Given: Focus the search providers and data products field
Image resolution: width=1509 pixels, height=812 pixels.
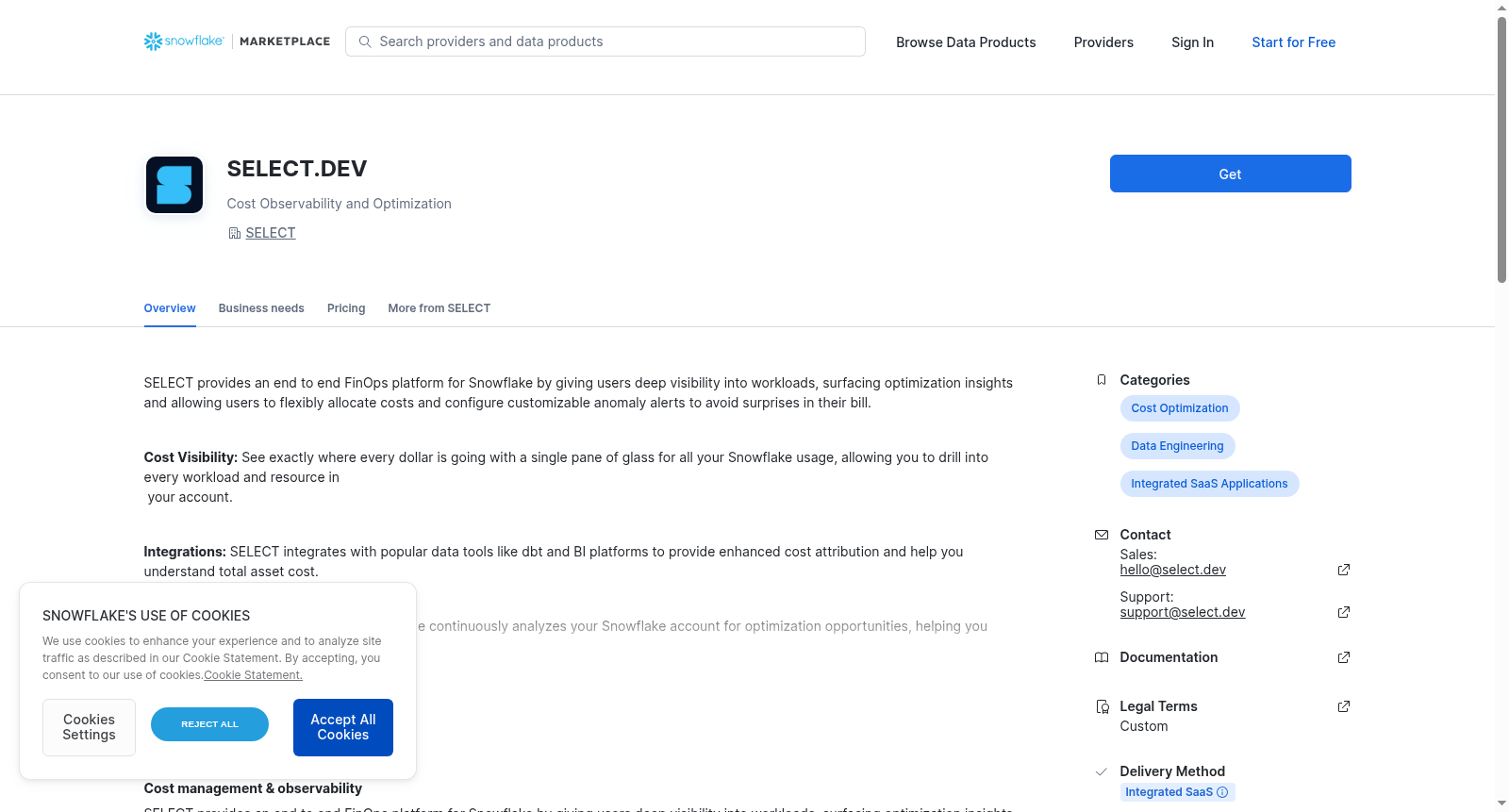Looking at the screenshot, I should point(605,41).
